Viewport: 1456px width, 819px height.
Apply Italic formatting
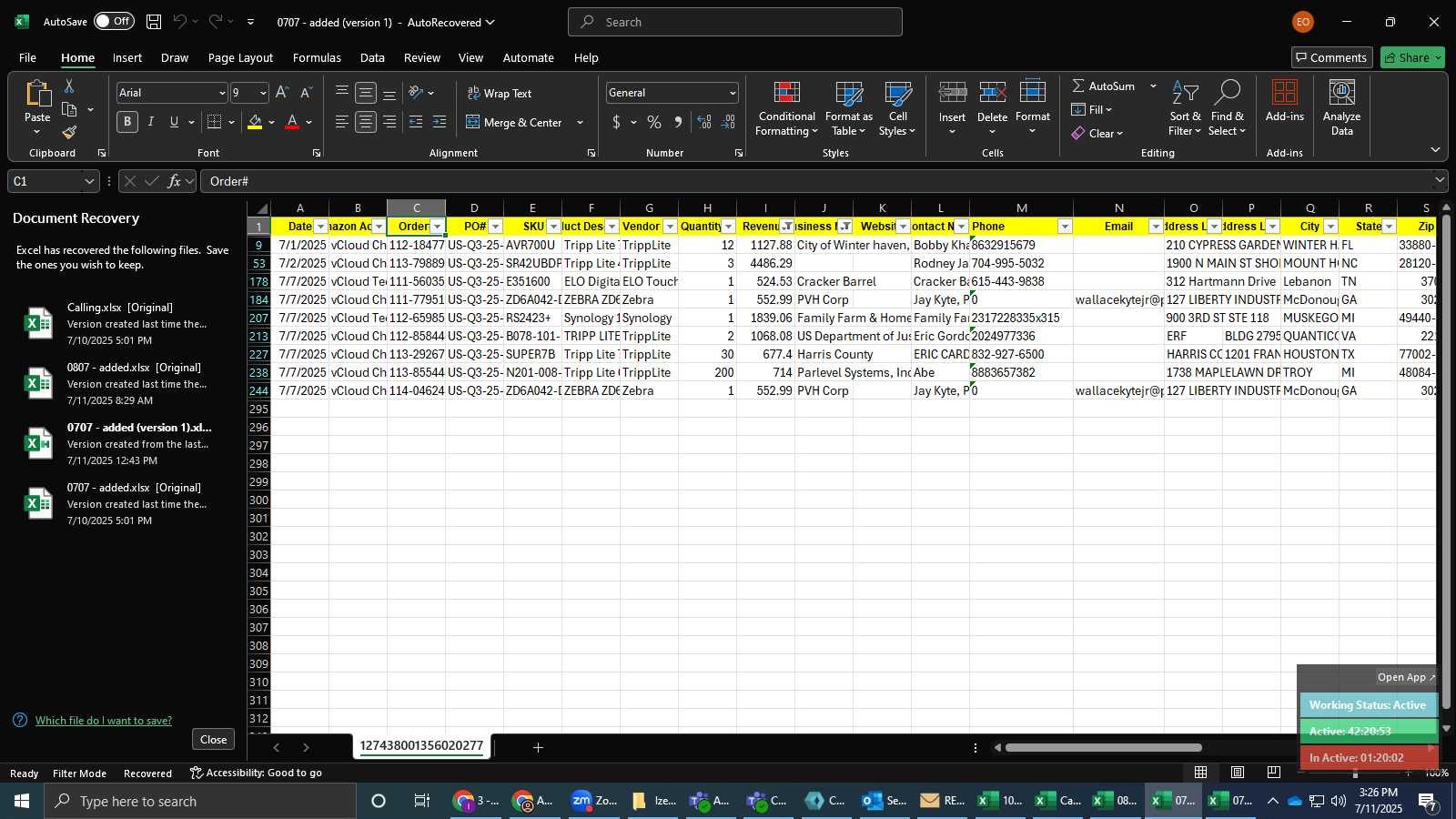click(x=151, y=122)
